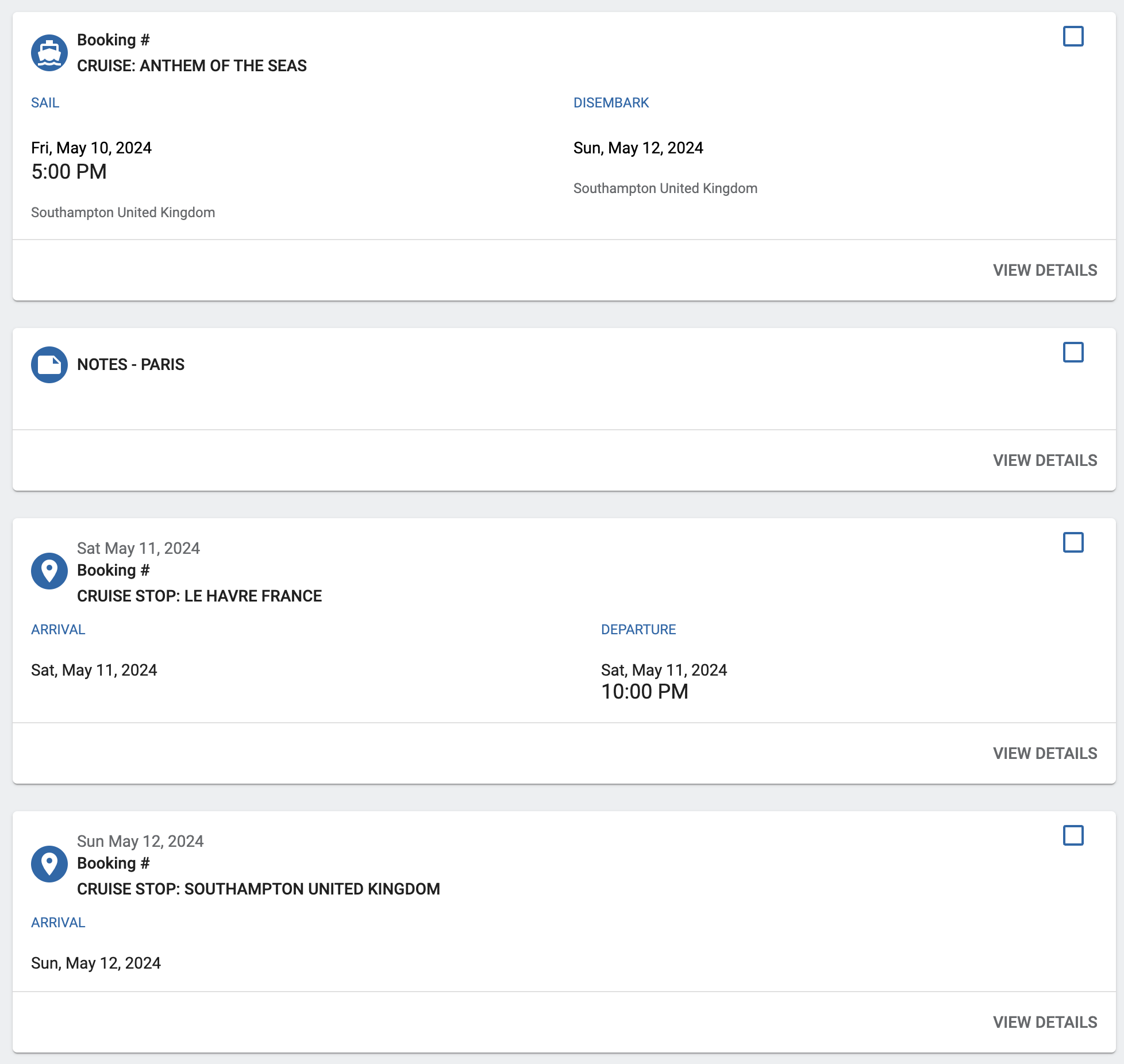Click the notes document icon beside Notes - Paris

49,365
